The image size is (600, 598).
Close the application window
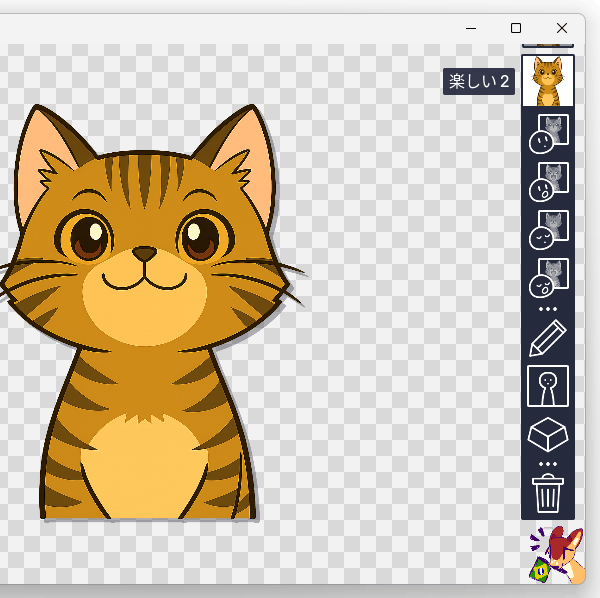562,28
